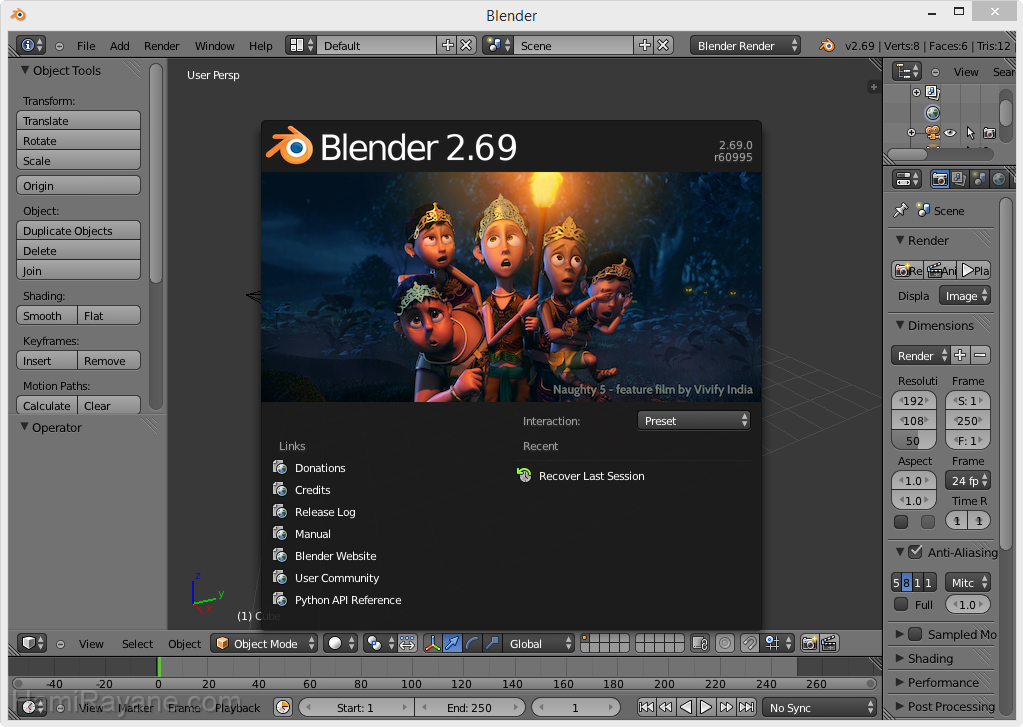The image size is (1023, 727).
Task: Open the File menu
Action: tap(85, 46)
